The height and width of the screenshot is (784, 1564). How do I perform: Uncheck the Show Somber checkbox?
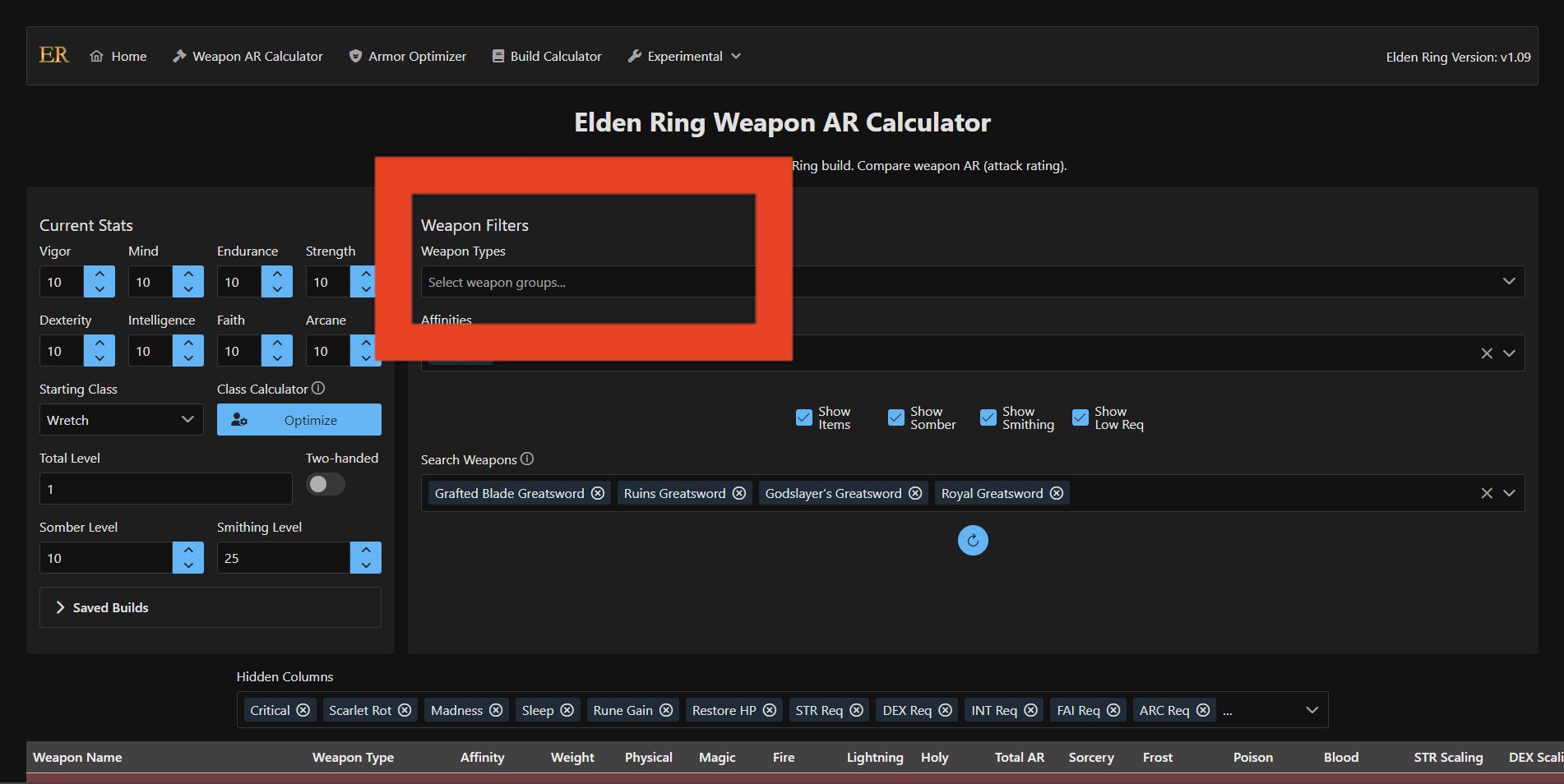(895, 418)
